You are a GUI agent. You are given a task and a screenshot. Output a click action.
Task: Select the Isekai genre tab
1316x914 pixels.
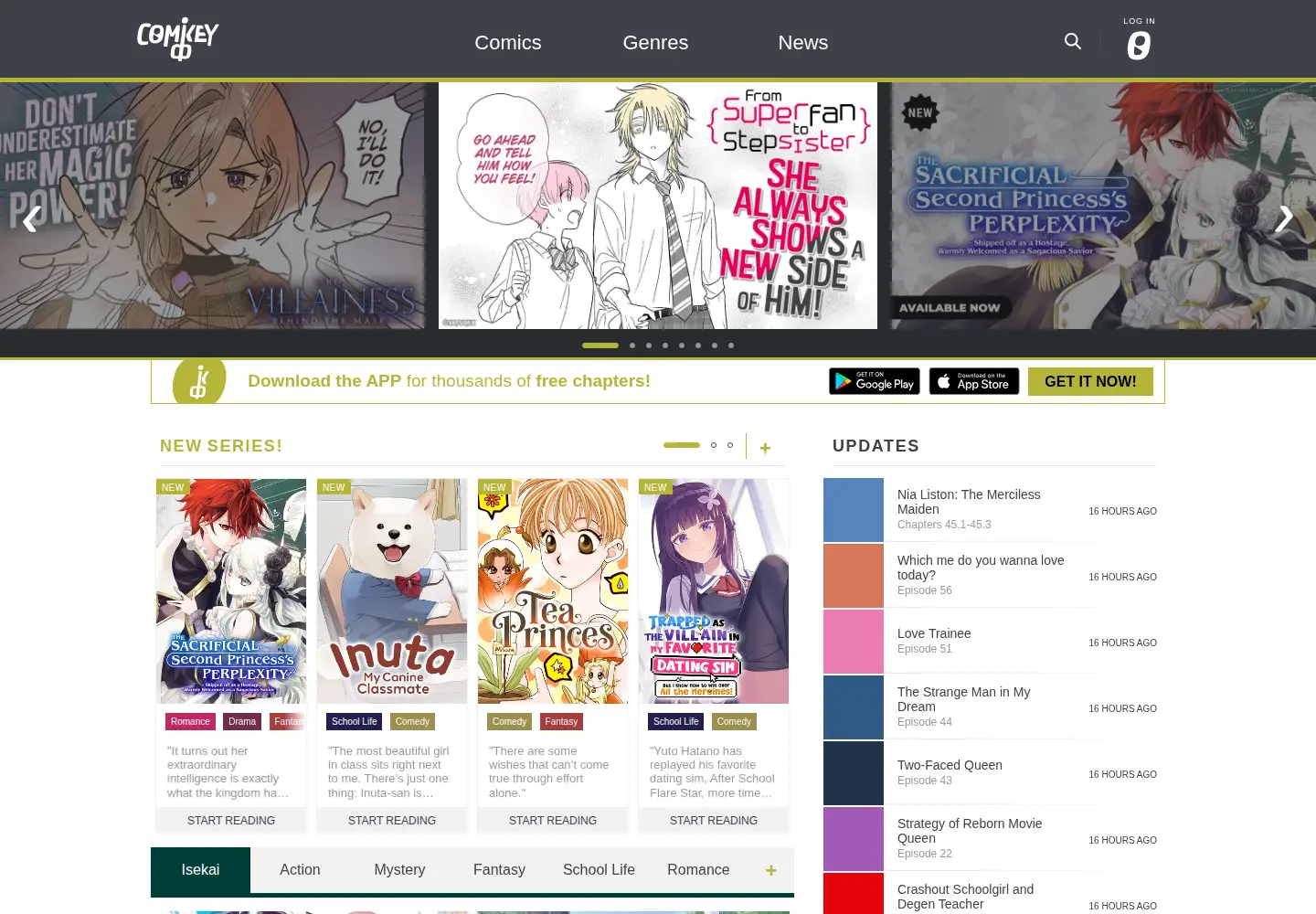pyautogui.click(x=200, y=870)
